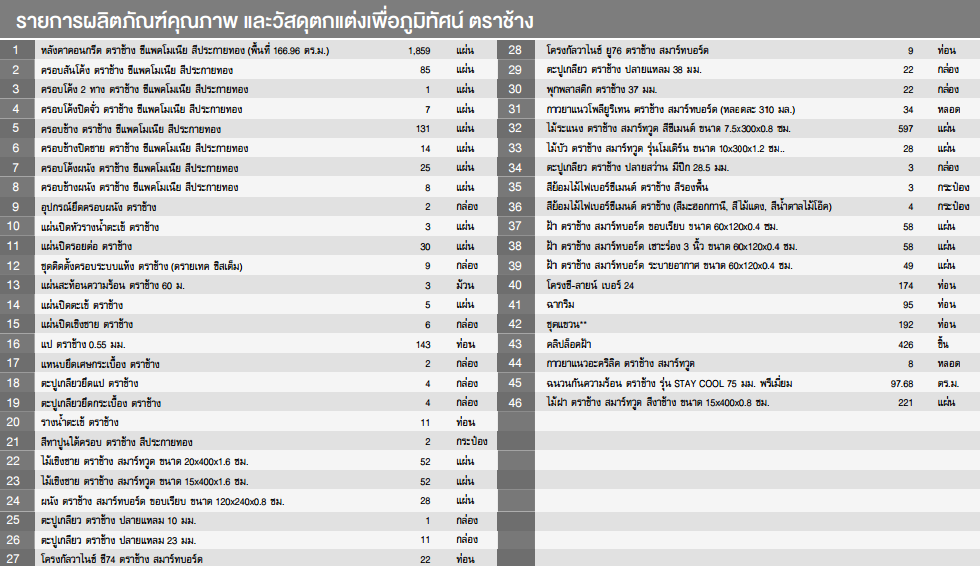Click row number cell 27

click(13, 559)
